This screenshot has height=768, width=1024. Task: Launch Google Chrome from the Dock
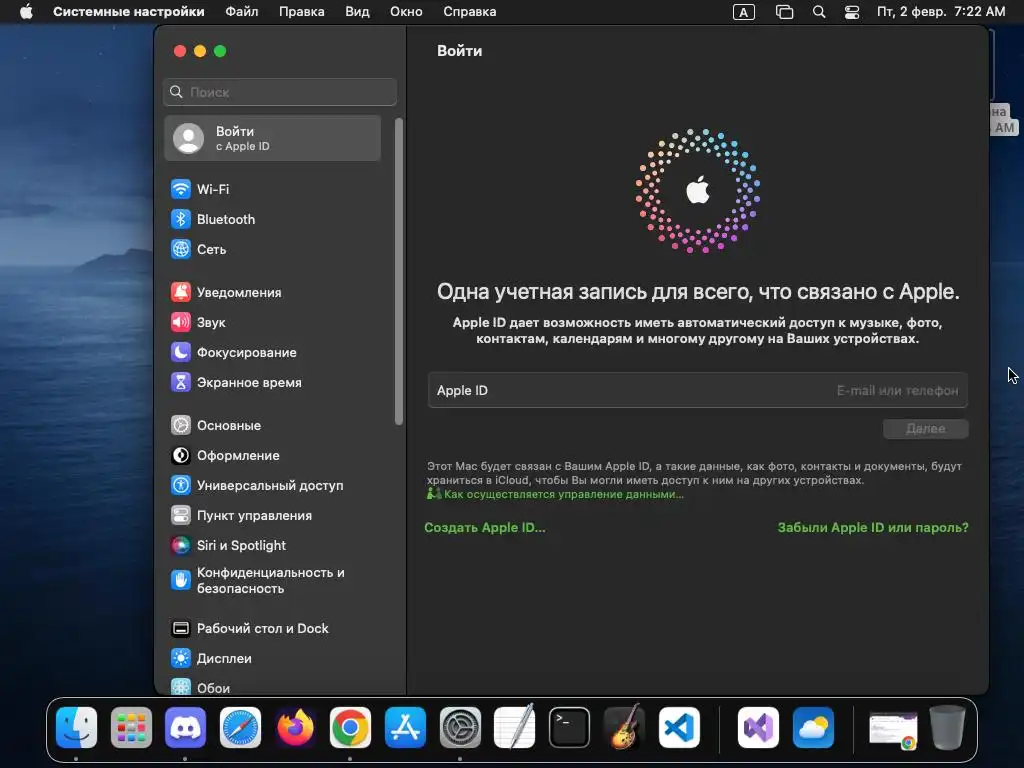350,728
